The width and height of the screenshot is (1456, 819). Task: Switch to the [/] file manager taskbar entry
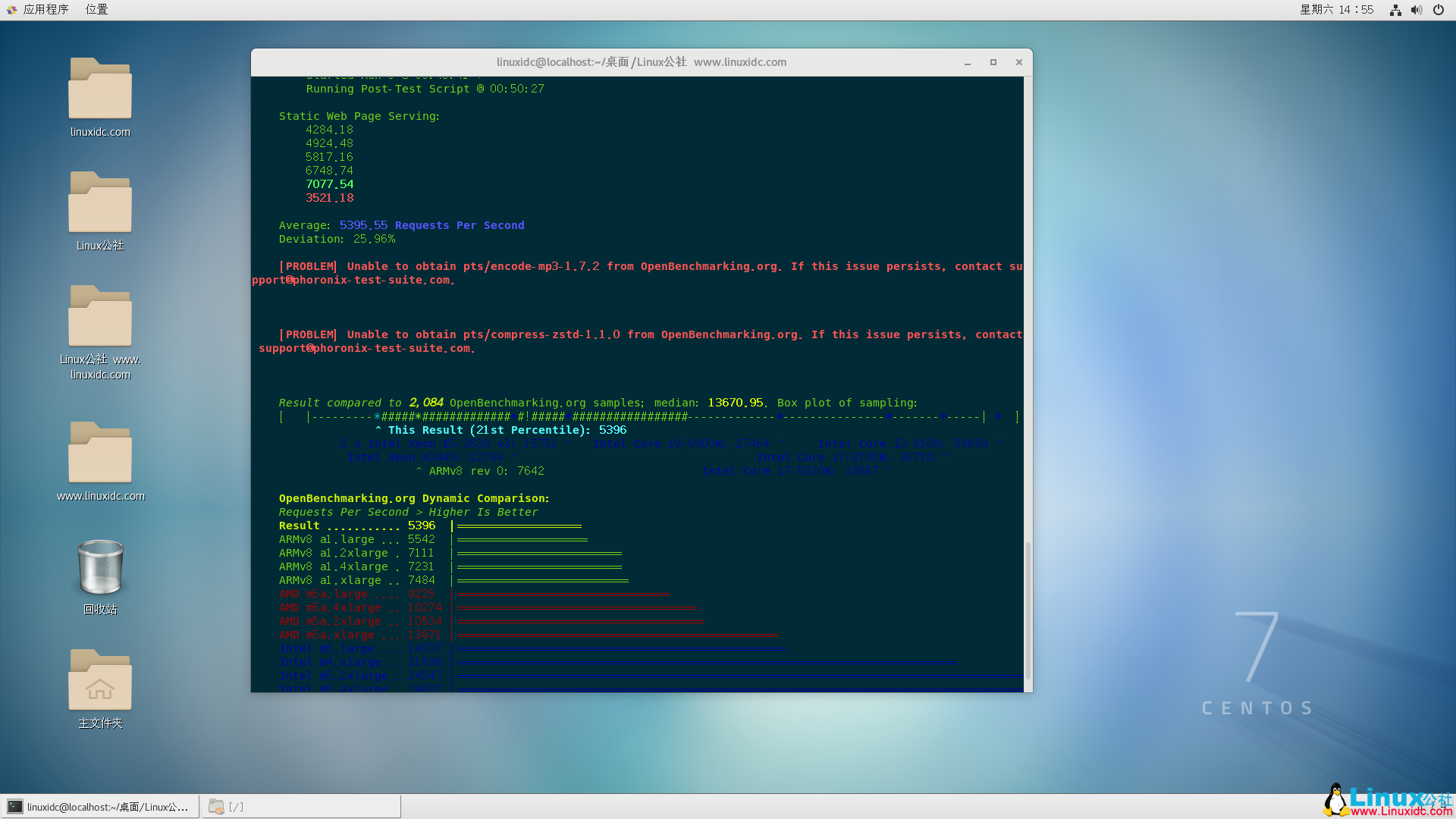[301, 807]
